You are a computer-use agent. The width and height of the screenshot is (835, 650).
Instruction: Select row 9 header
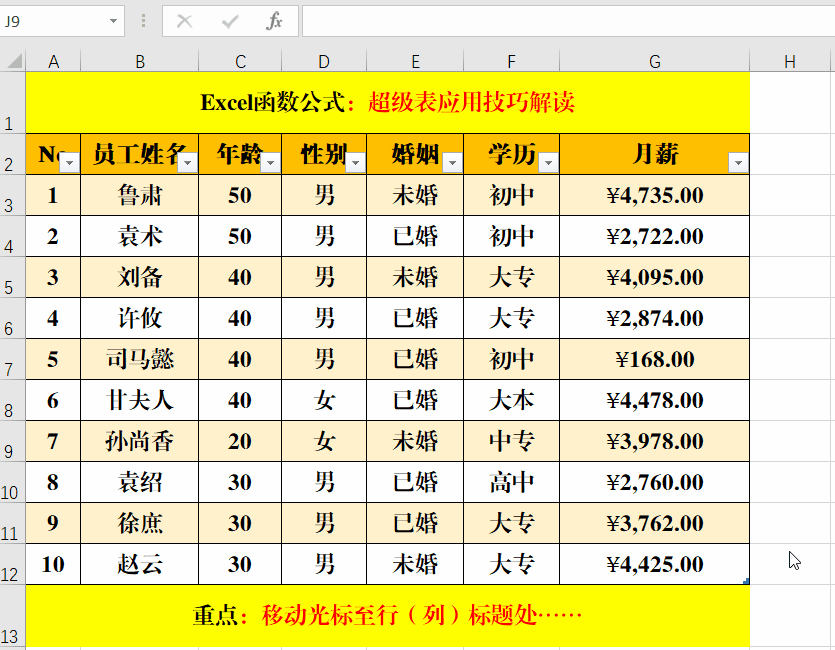coord(12,441)
